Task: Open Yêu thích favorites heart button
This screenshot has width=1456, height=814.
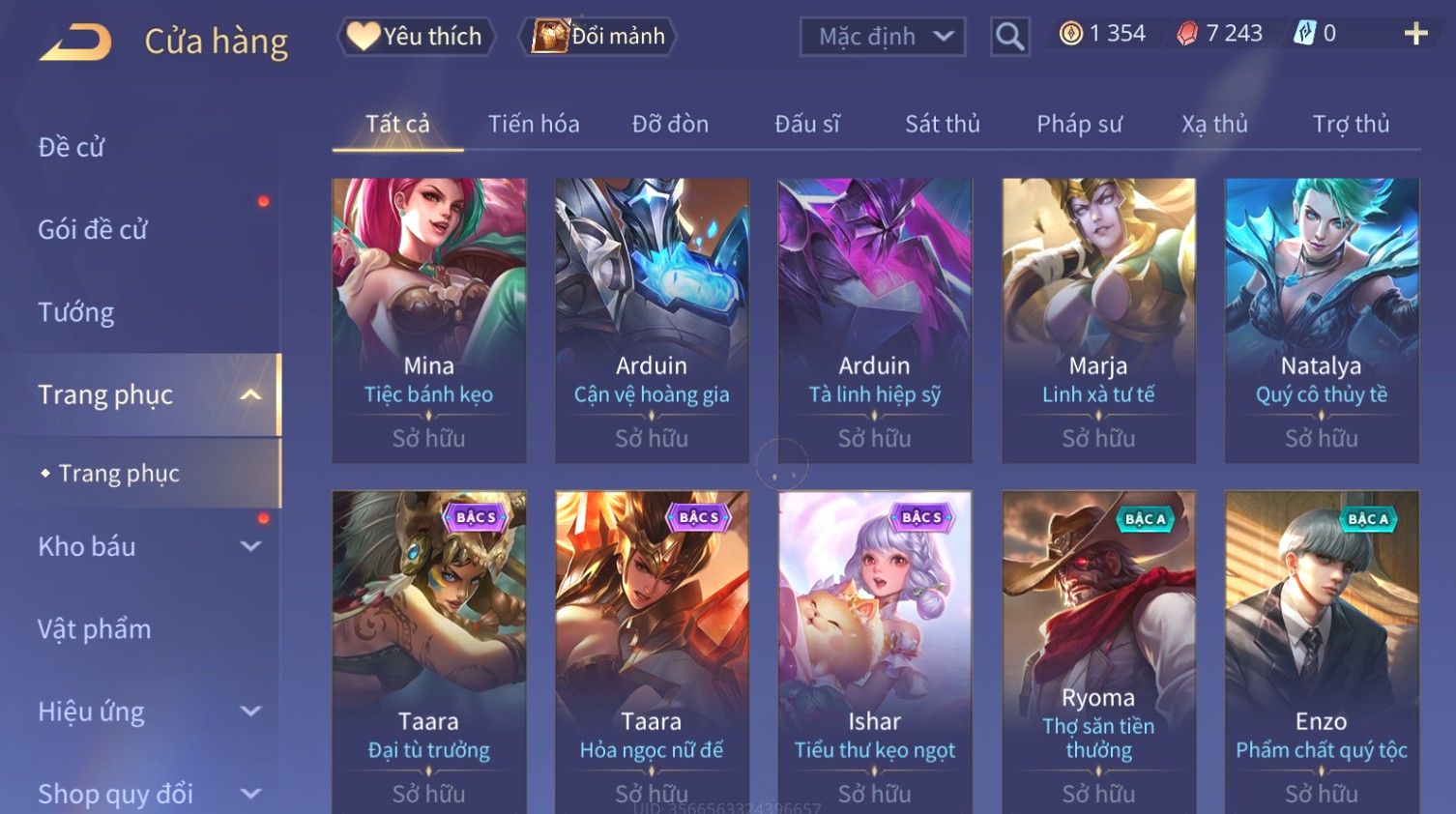Action: [416, 37]
